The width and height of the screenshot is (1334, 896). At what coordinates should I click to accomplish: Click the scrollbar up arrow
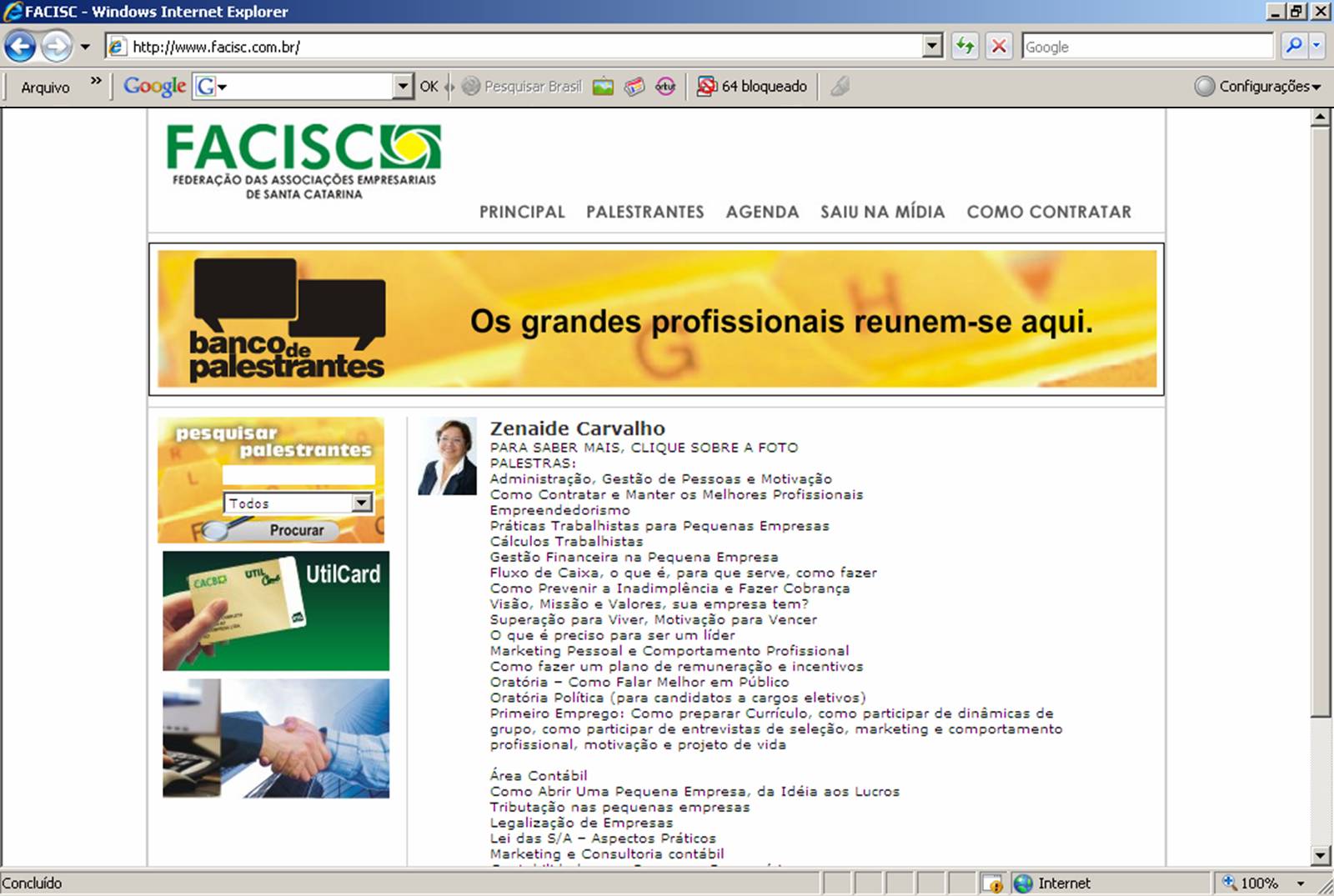1320,118
